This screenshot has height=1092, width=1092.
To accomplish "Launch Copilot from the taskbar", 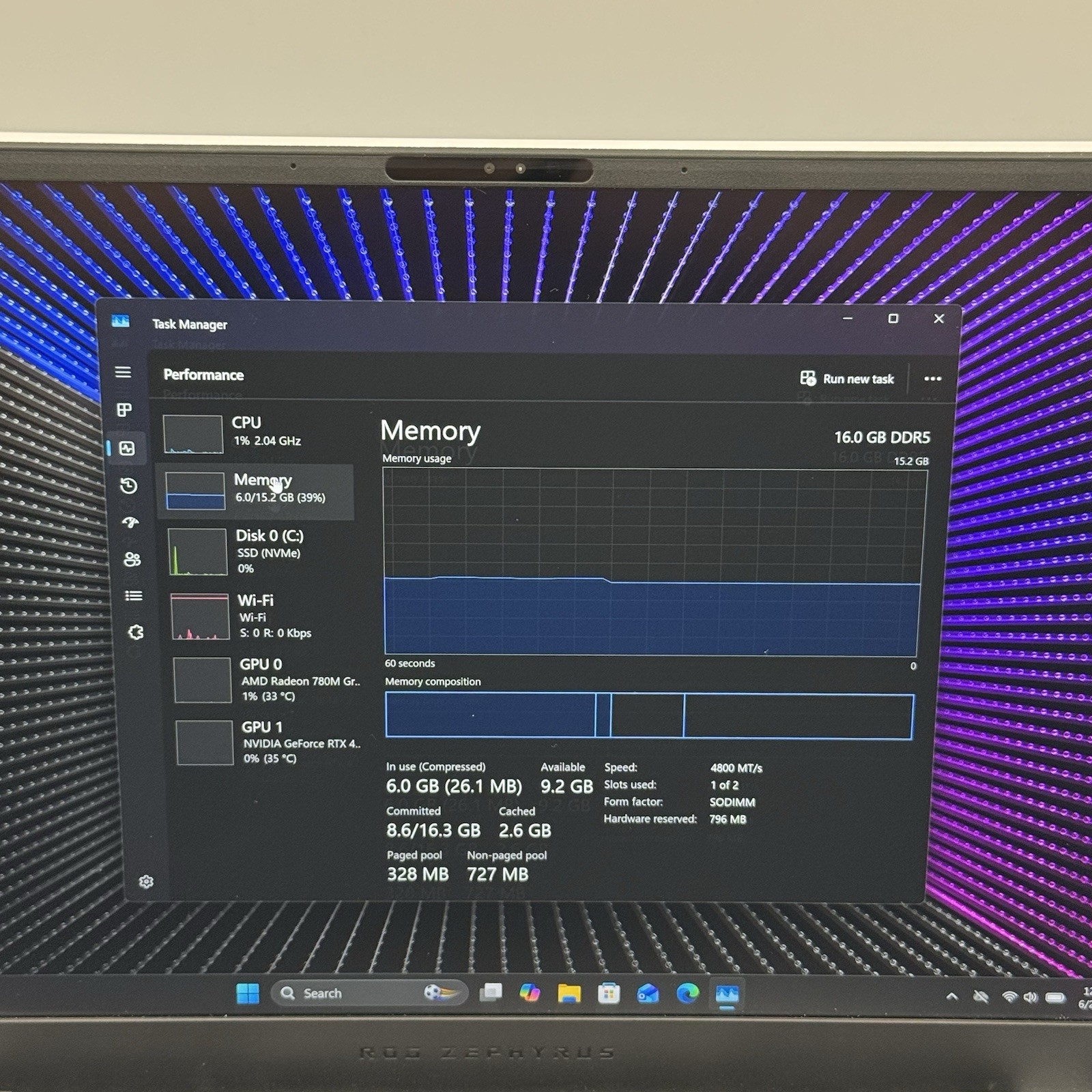I will pos(530,993).
